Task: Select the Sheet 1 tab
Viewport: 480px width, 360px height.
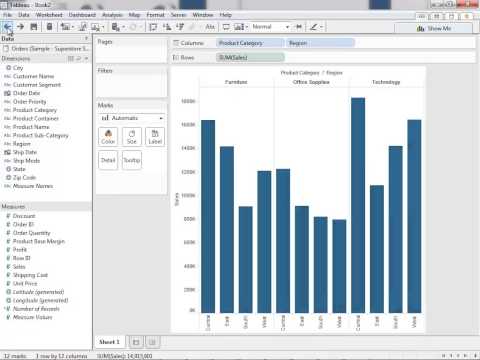Action: pyautogui.click(x=109, y=342)
